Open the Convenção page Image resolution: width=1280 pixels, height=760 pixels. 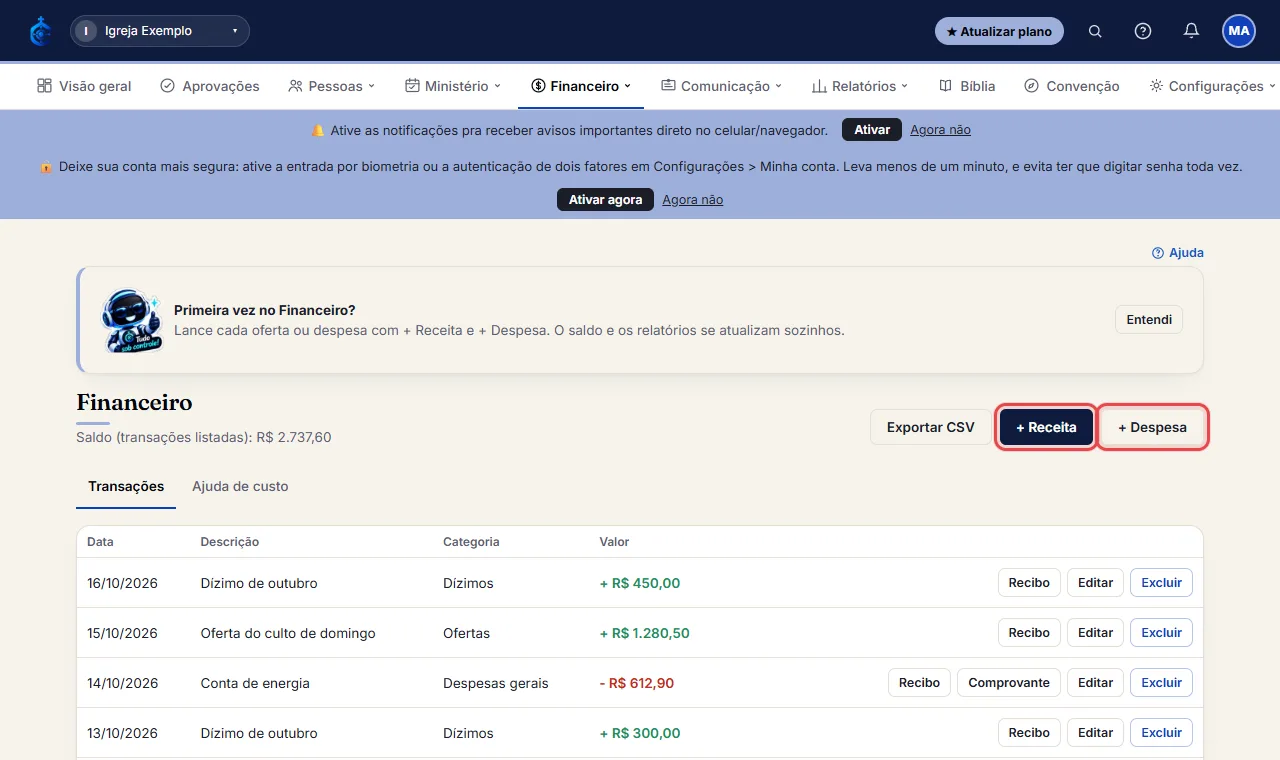coord(1072,86)
